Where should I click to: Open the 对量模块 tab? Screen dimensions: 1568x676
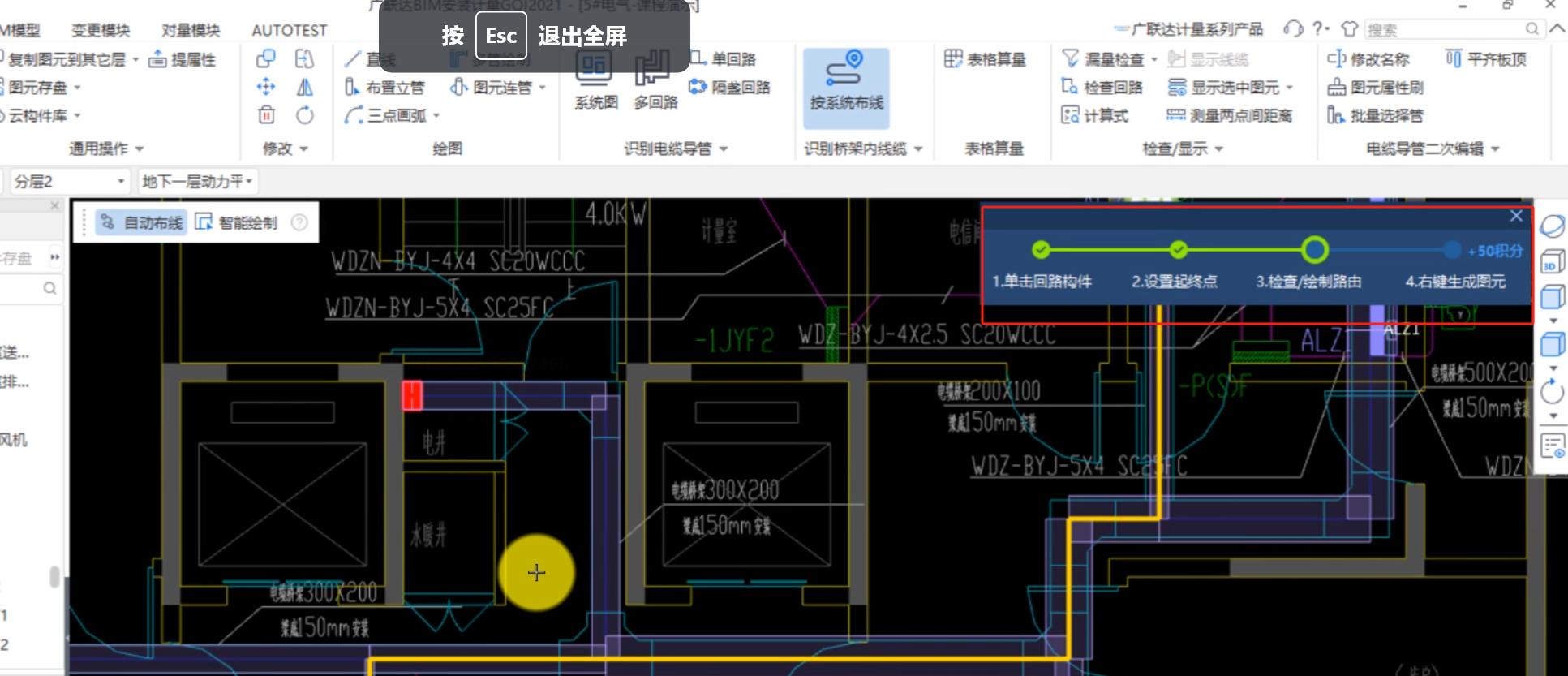point(191,30)
